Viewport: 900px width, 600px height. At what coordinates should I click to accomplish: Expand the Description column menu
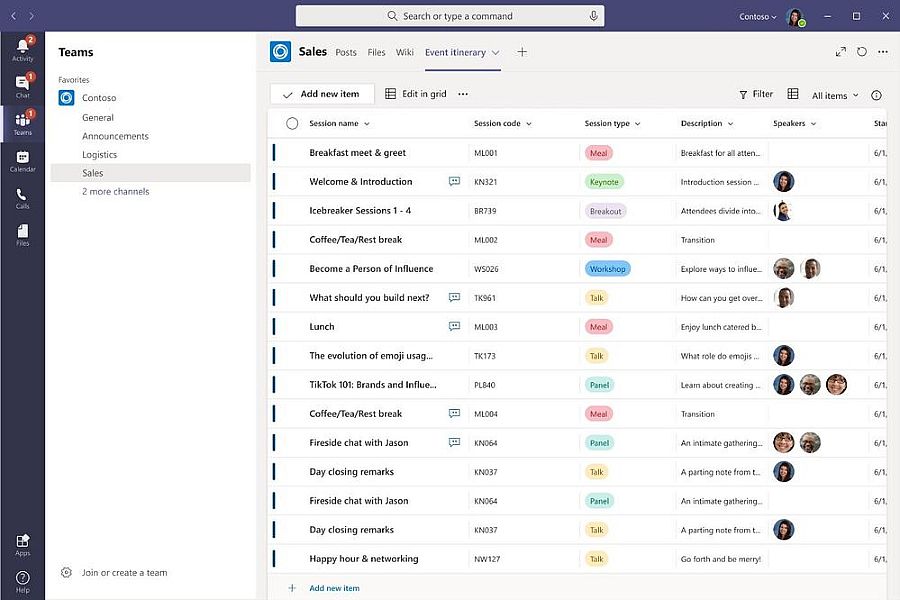pyautogui.click(x=731, y=124)
